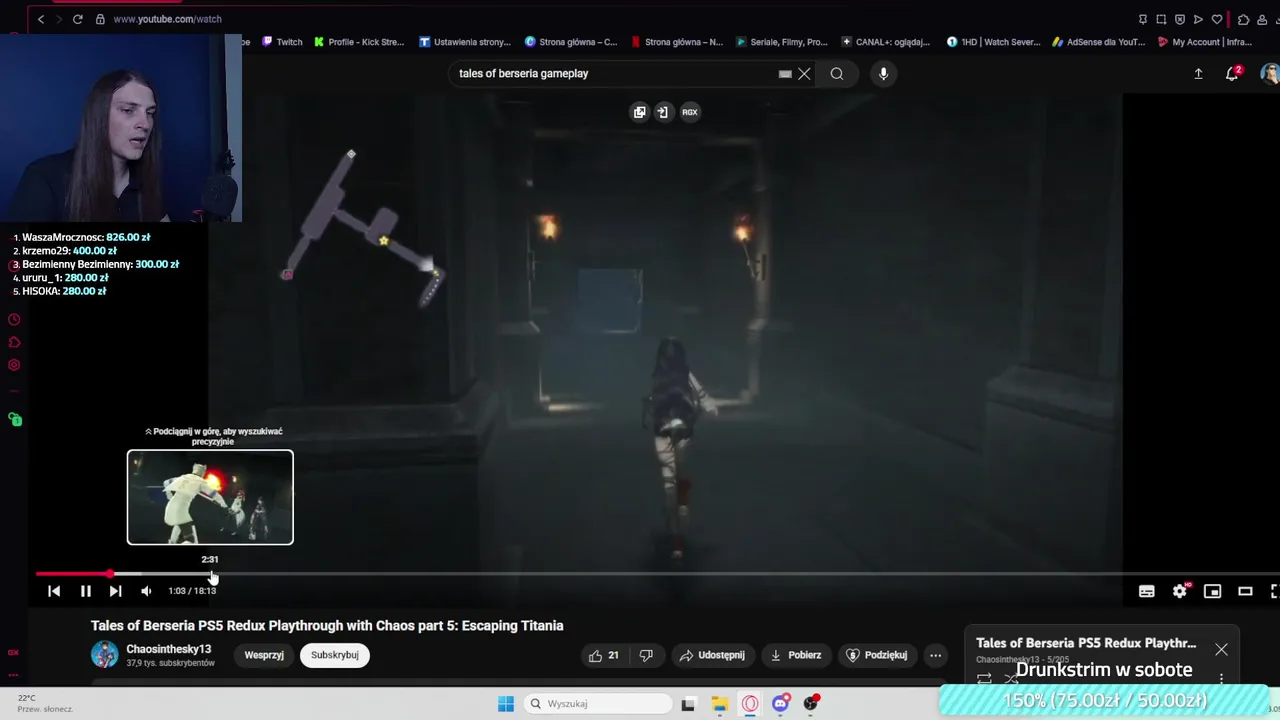Screen dimensions: 1280x720
Task: Open YouTube notifications bell
Action: click(1232, 73)
